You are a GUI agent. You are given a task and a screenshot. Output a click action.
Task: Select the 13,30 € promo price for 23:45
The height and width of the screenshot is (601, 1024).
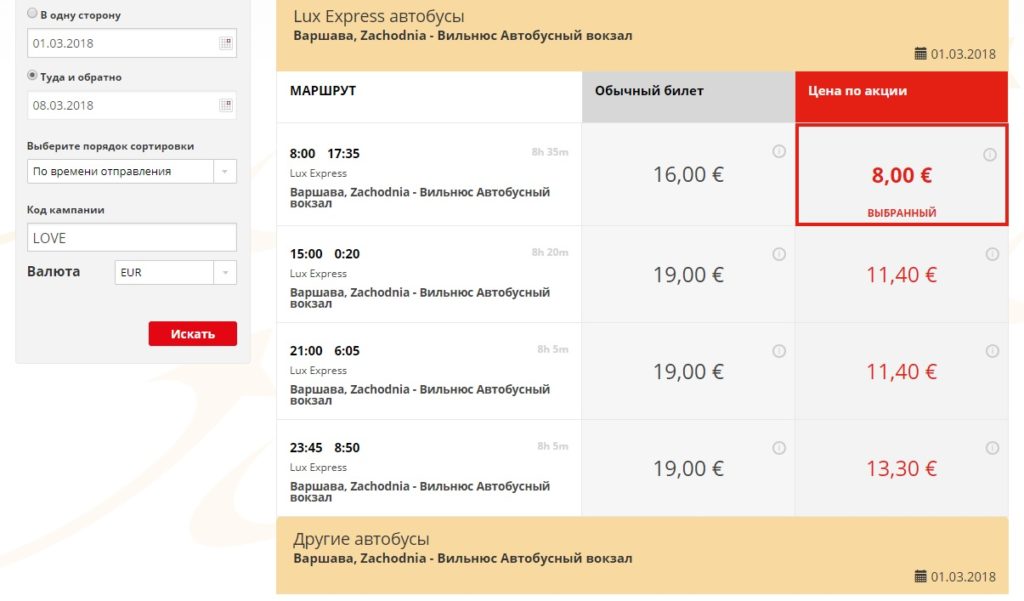901,468
